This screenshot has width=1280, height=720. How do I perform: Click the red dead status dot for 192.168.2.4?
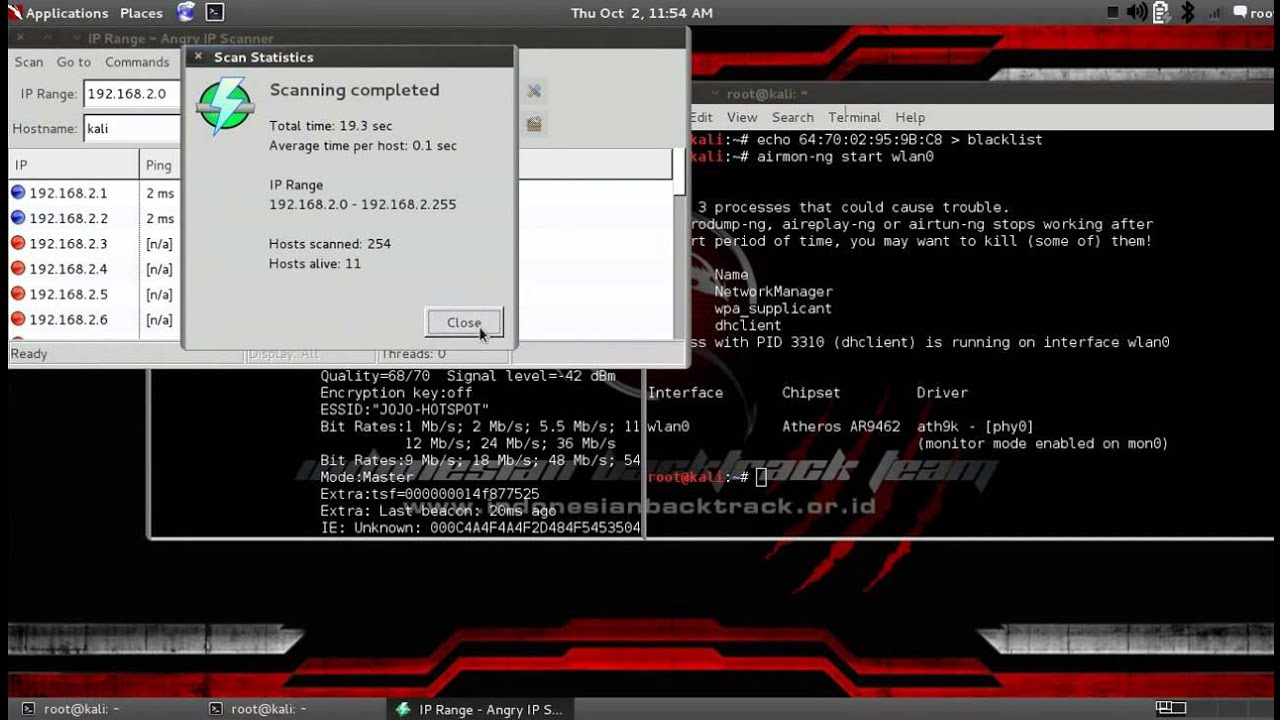[x=18, y=268]
